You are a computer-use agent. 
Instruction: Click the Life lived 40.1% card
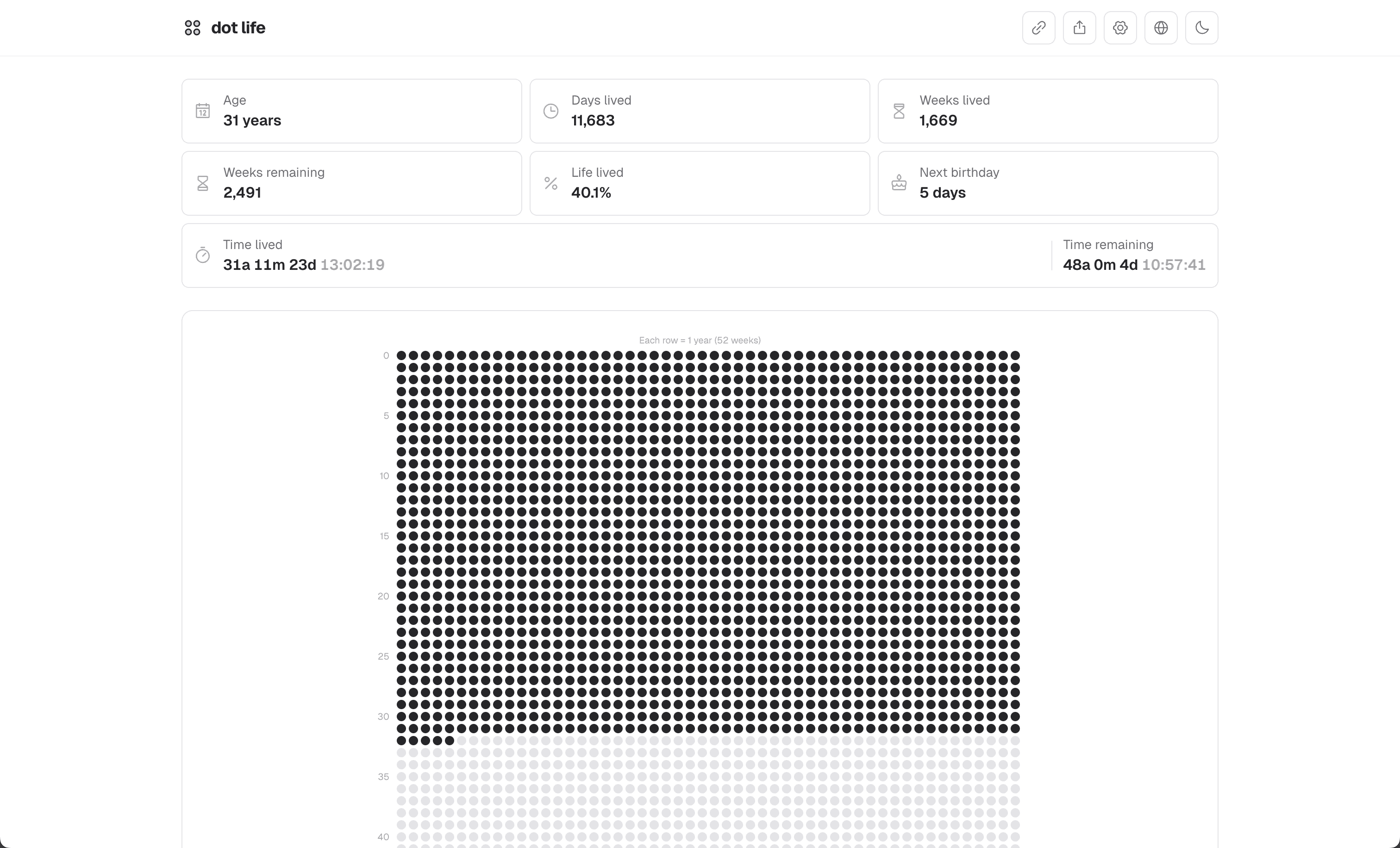click(700, 183)
